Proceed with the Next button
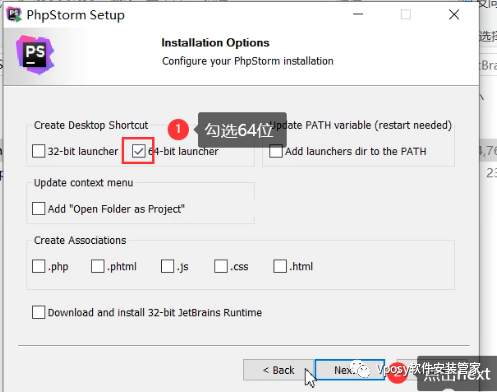Screen dimensions: 497x392 pyautogui.click(x=350, y=370)
